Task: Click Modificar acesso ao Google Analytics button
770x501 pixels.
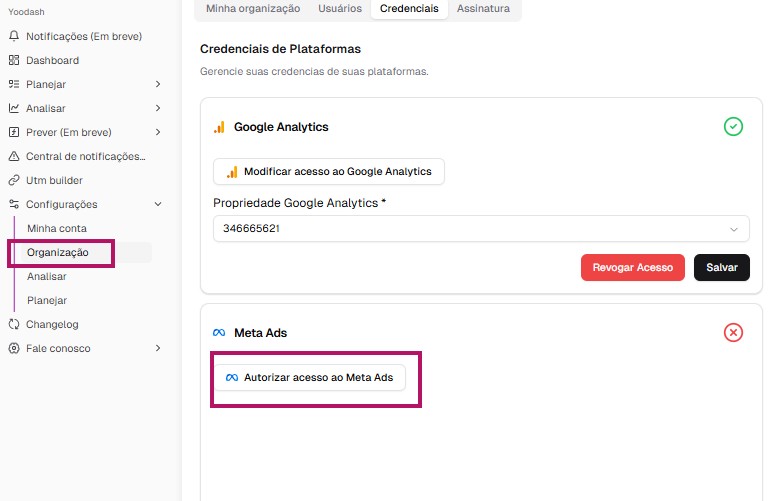Action: click(x=329, y=171)
